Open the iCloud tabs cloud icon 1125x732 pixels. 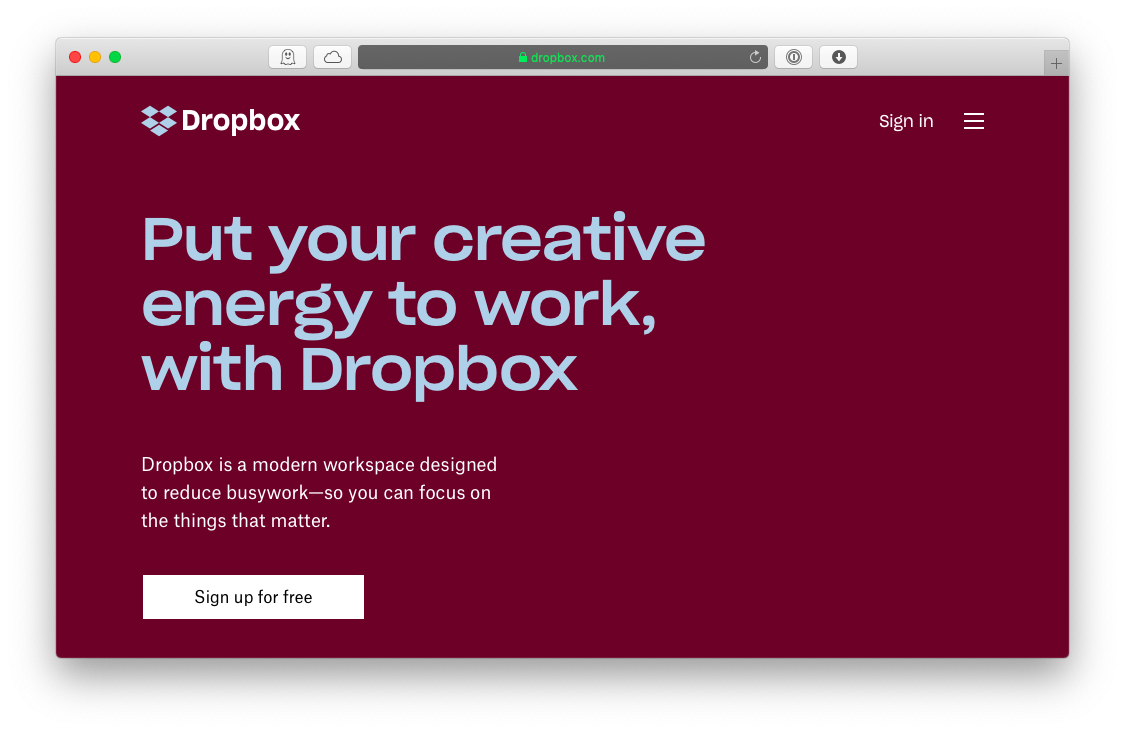point(333,57)
